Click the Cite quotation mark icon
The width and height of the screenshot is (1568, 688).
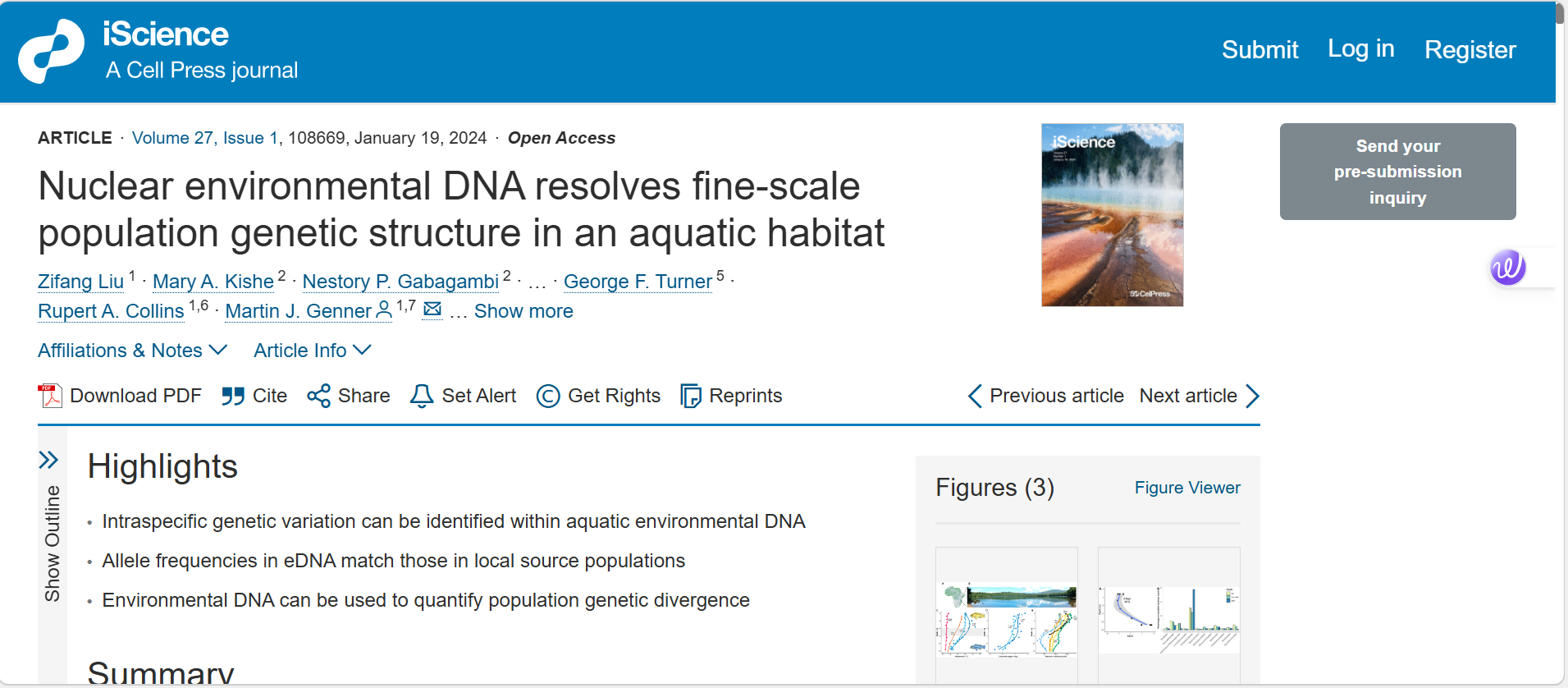coord(233,396)
